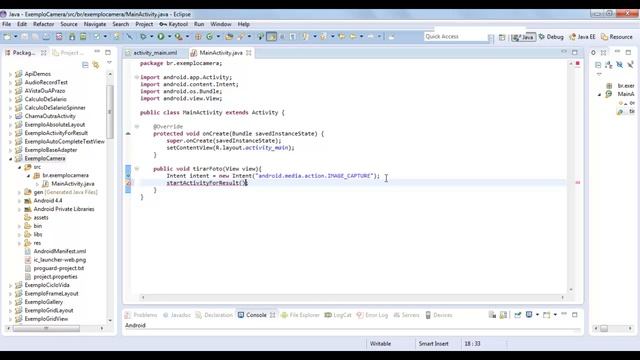Click the Pin Console icon
The height and width of the screenshot is (360, 640).
[518, 315]
